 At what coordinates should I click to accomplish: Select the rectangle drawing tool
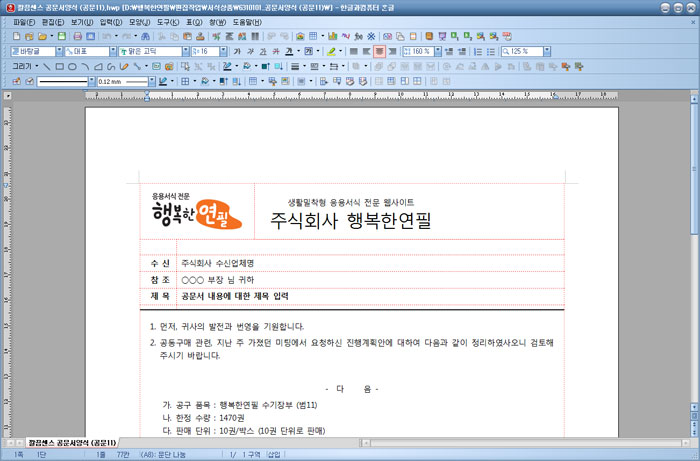pyautogui.click(x=59, y=66)
